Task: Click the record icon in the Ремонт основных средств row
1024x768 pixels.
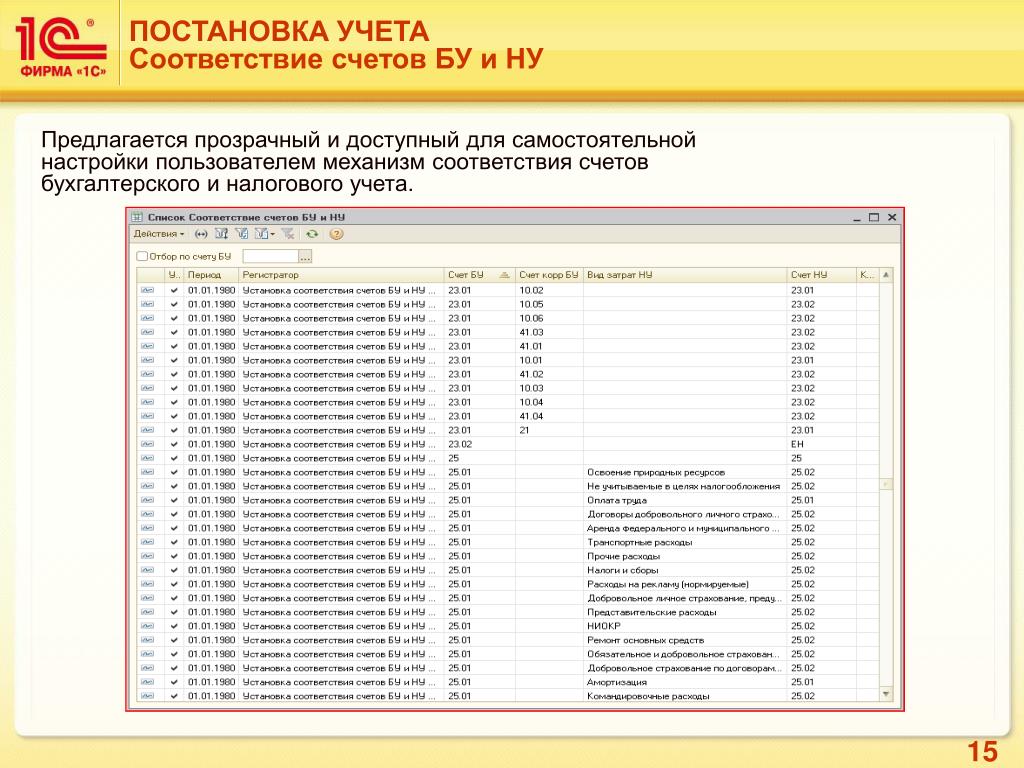Action: click(148, 640)
